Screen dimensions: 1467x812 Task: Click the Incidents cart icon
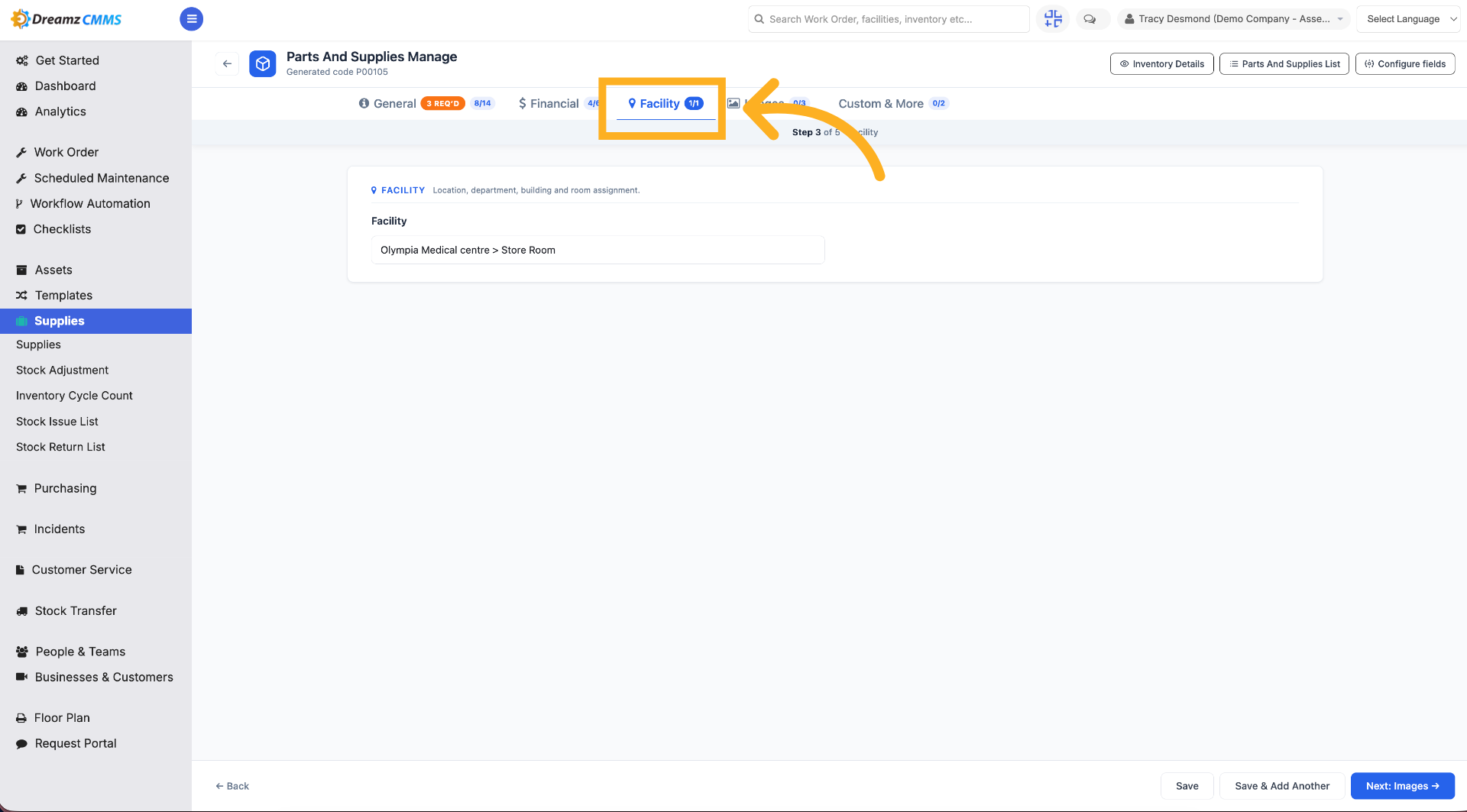tap(21, 529)
